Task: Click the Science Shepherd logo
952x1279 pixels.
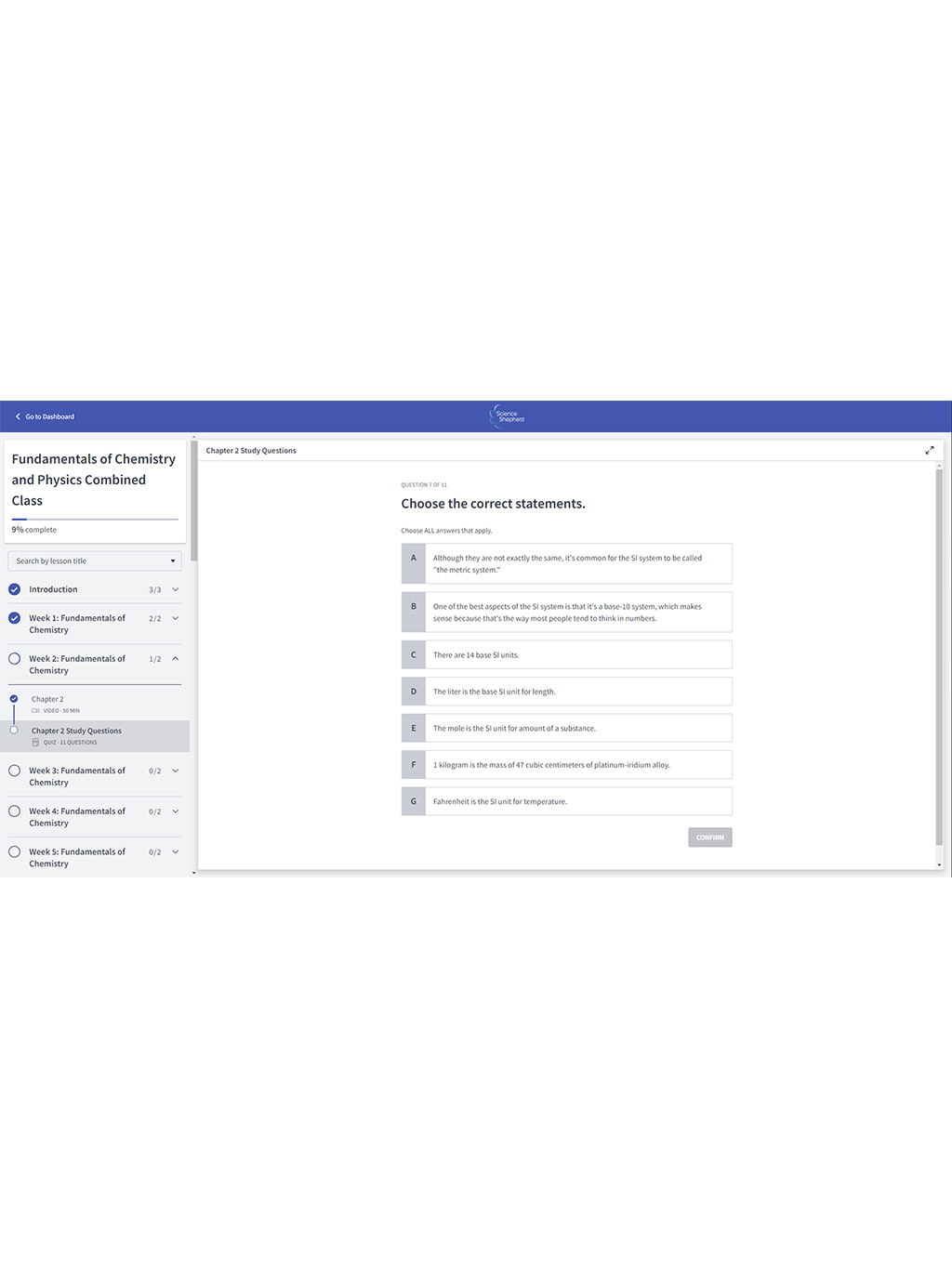Action: [508, 416]
